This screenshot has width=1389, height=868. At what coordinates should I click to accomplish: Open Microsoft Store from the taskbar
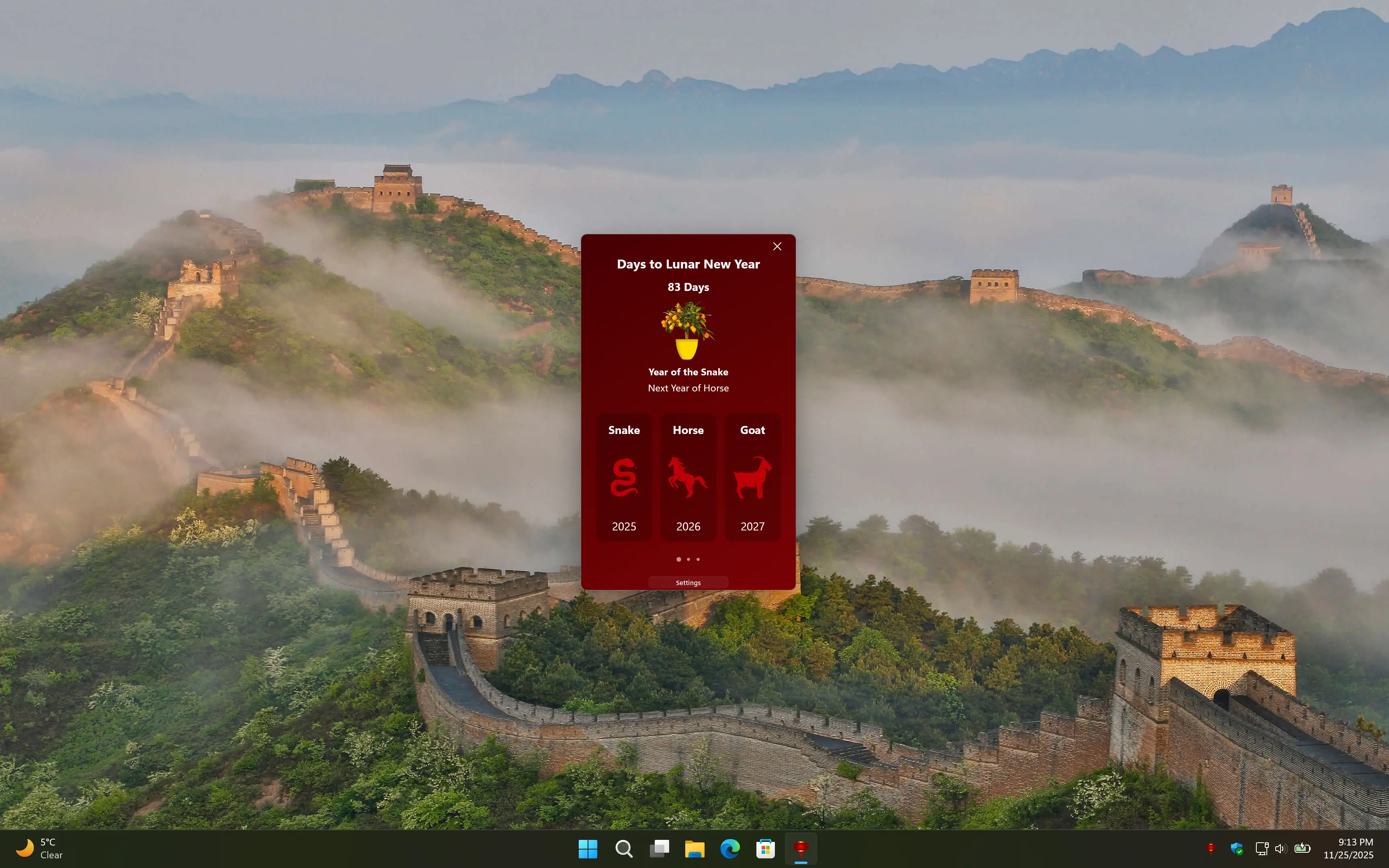[766, 848]
